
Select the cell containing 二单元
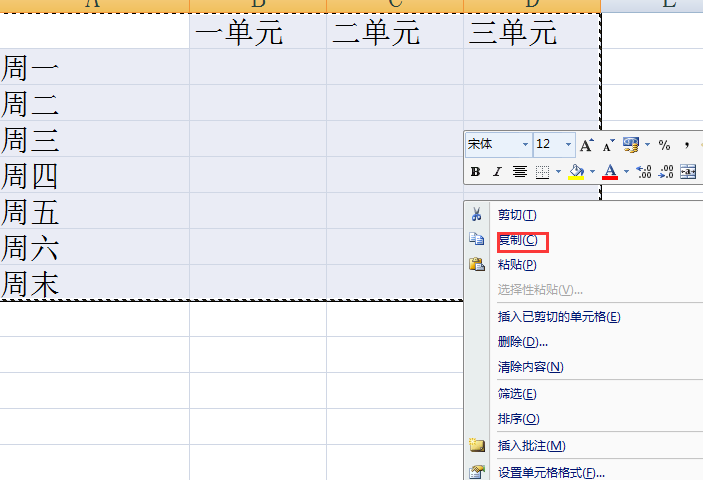[395, 31]
